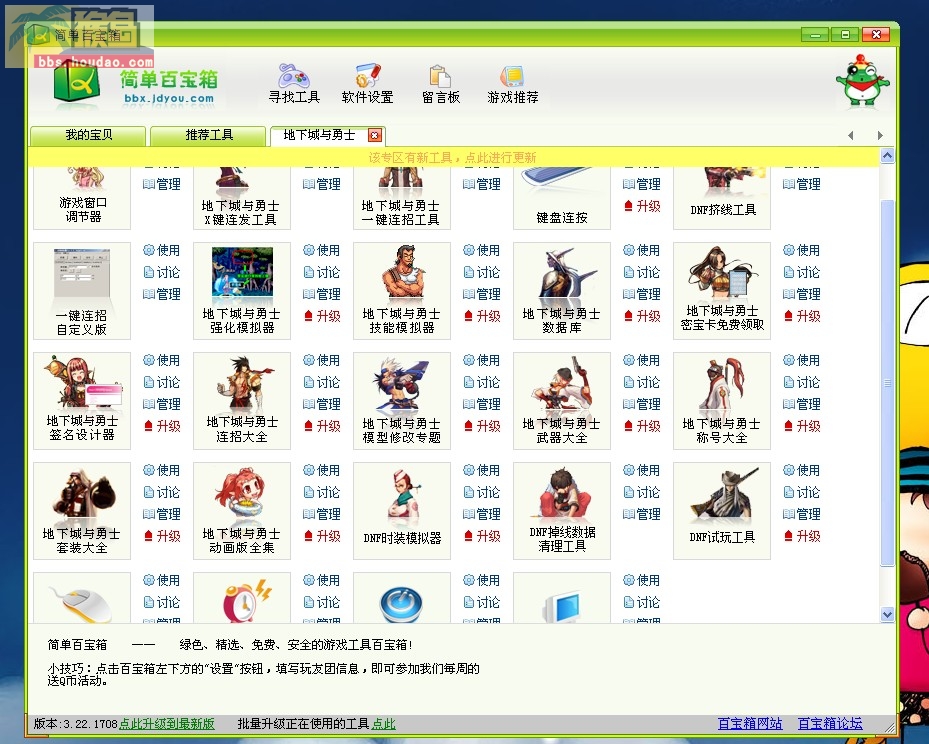Click 讨论 for 技能模拟器
The height and width of the screenshot is (744, 929).
coord(482,272)
